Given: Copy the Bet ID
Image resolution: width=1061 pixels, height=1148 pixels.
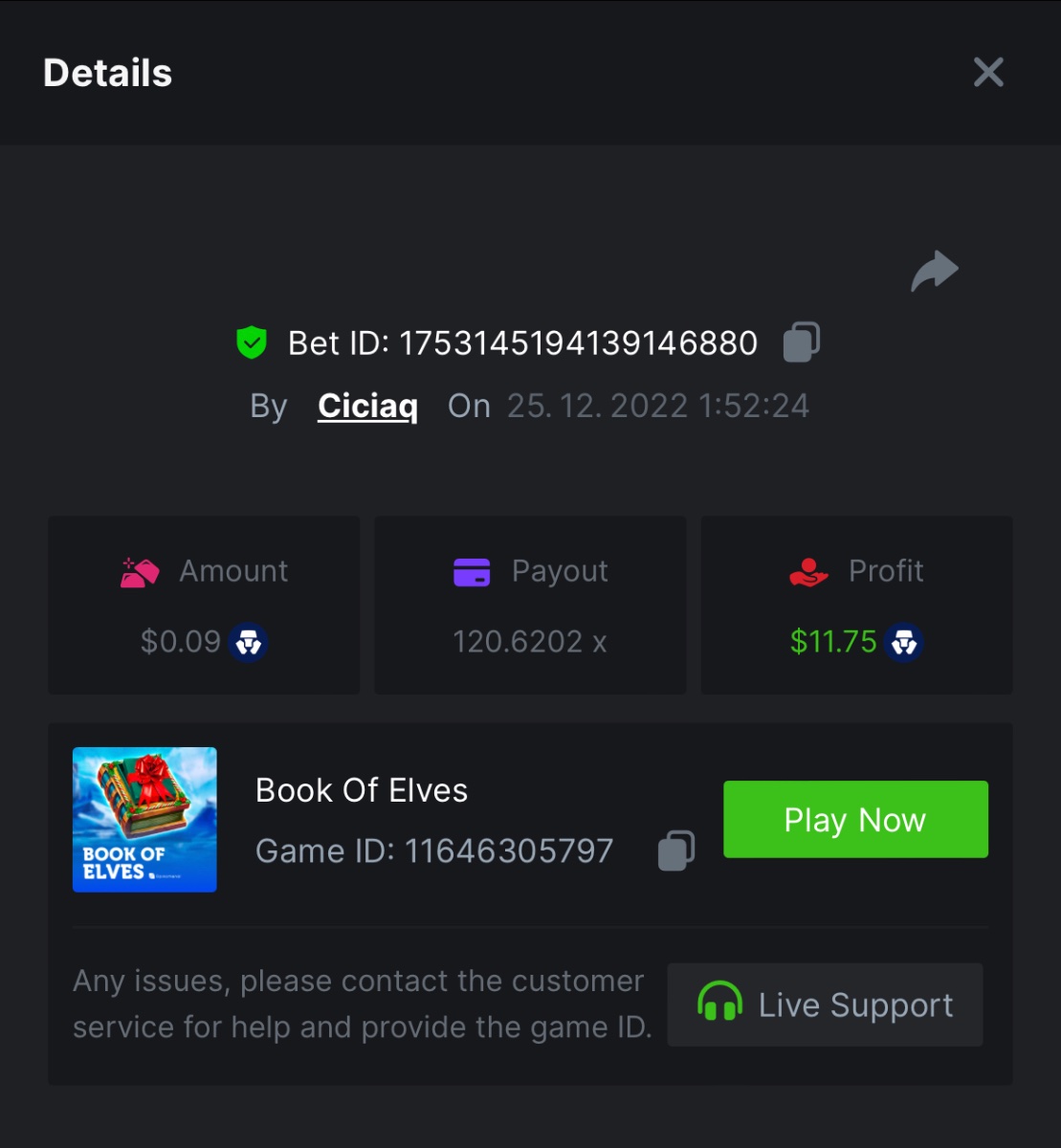Looking at the screenshot, I should pos(801,342).
